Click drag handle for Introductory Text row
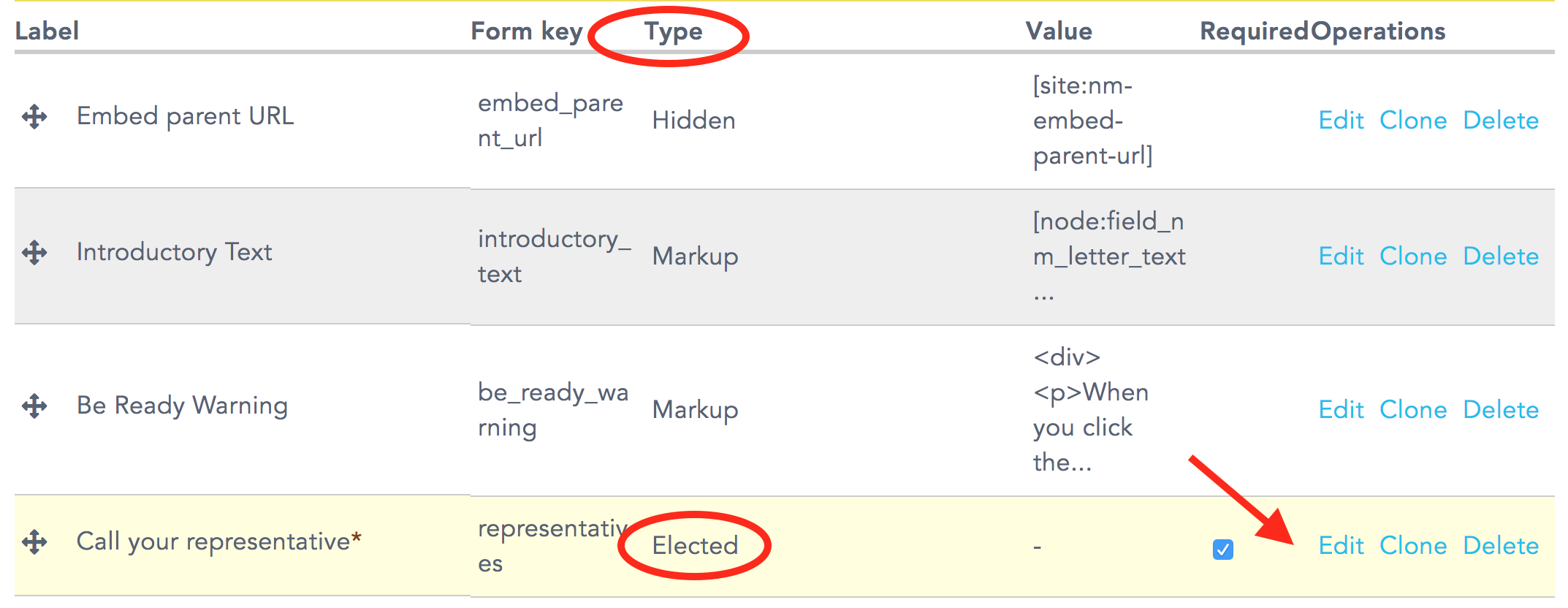This screenshot has height=608, width=1568. [x=34, y=253]
